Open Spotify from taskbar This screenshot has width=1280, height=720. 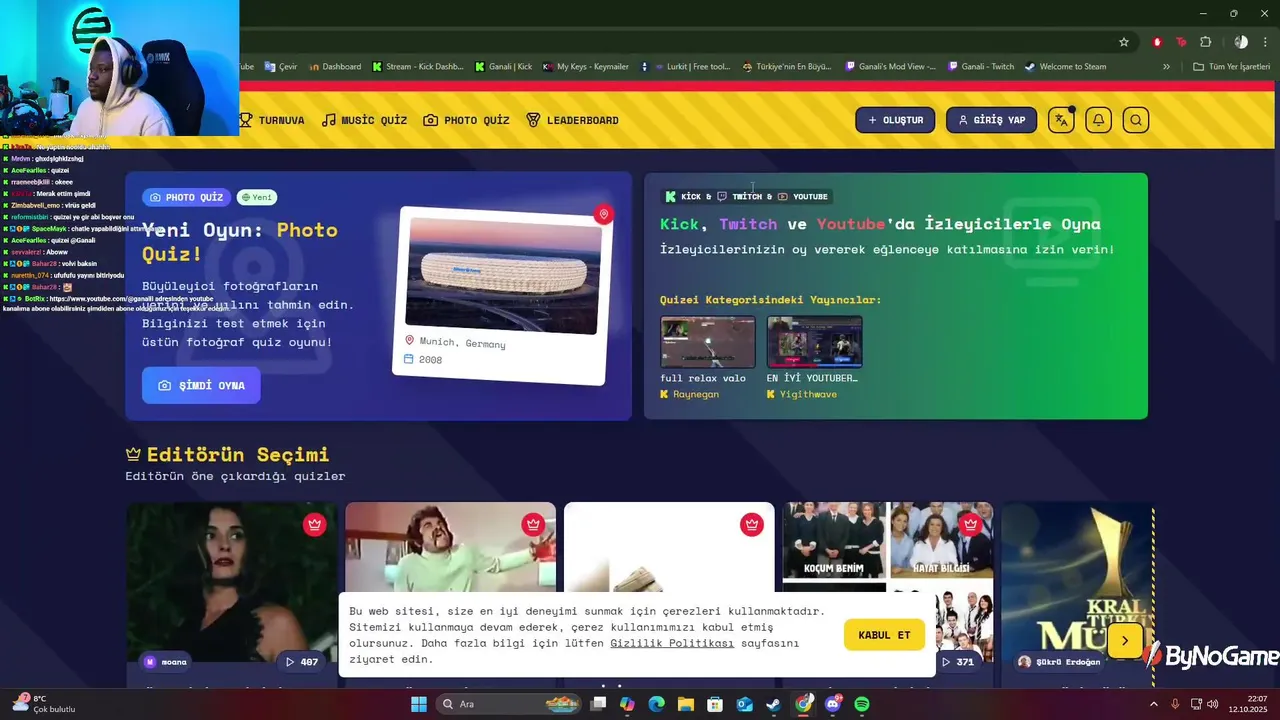click(x=862, y=704)
